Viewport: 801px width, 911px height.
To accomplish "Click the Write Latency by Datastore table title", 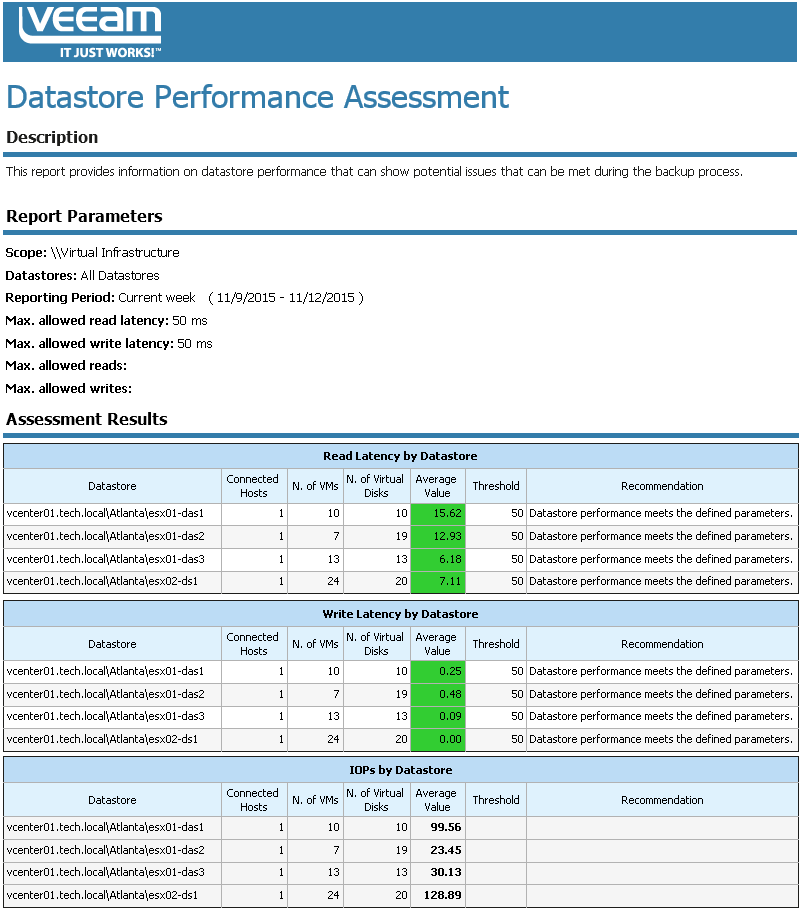I will pyautogui.click(x=400, y=614).
